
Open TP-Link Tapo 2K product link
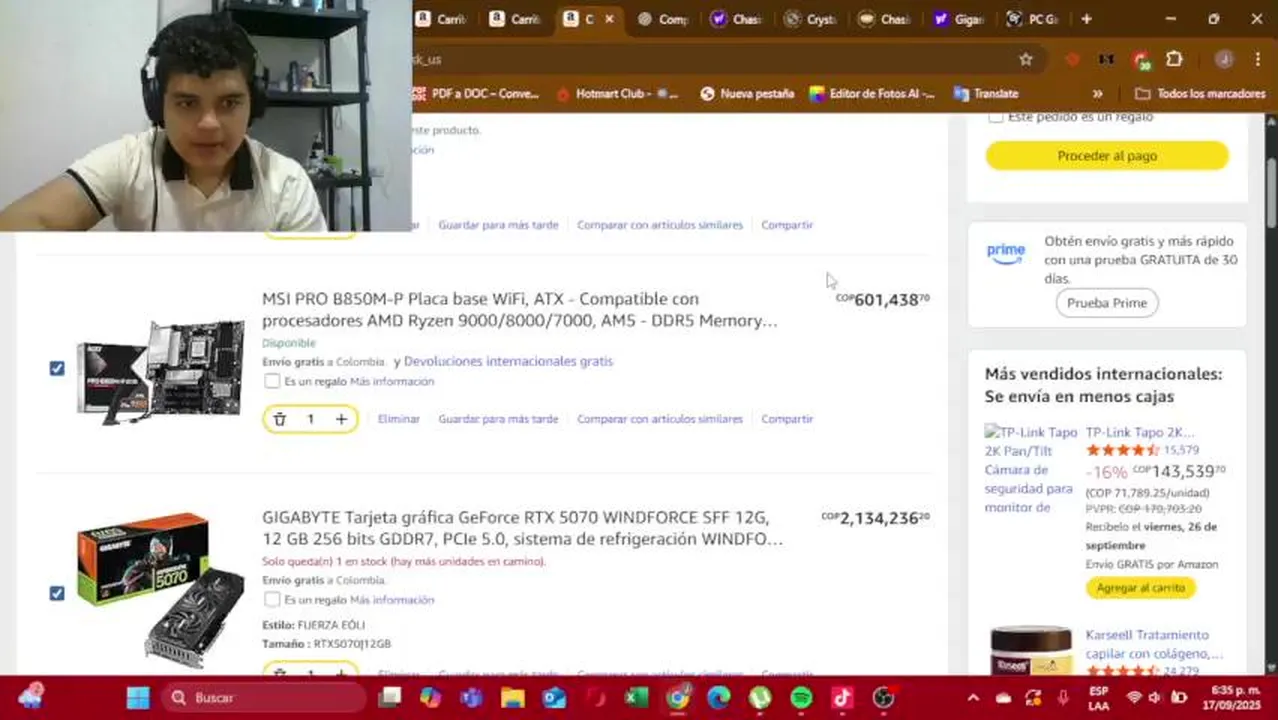1140,432
